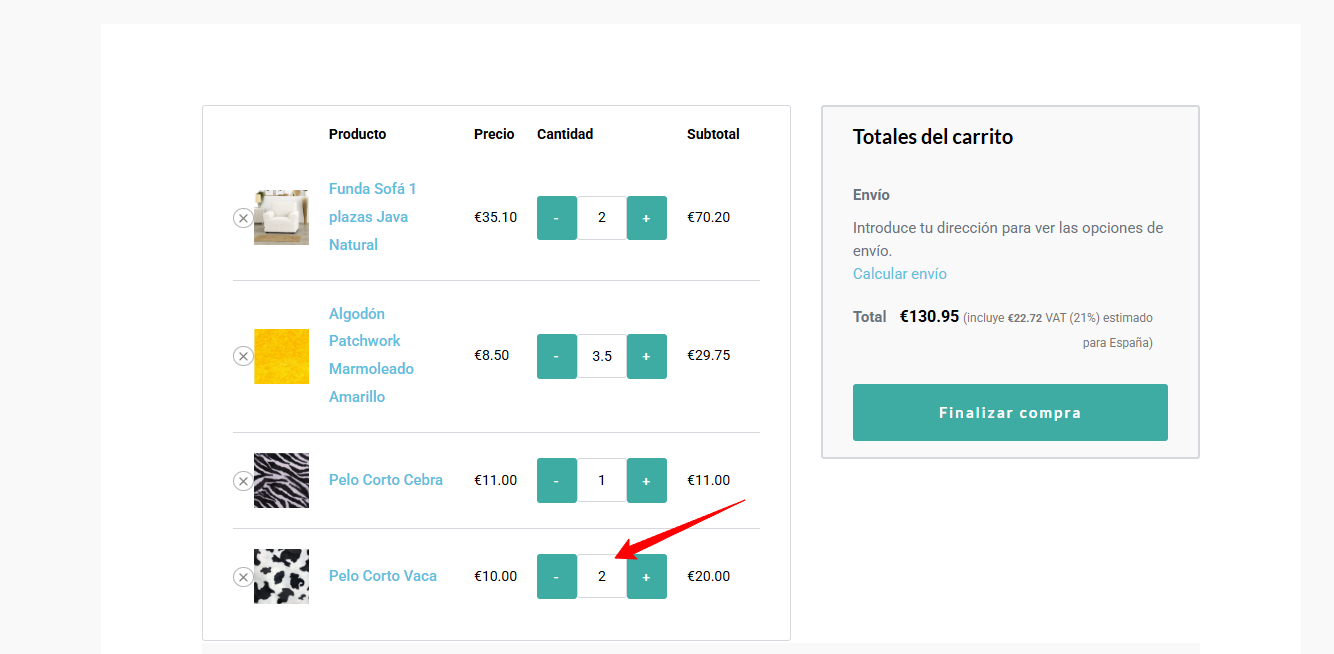Image resolution: width=1334 pixels, height=654 pixels.
Task: Open the Calcular envío link
Action: point(899,274)
